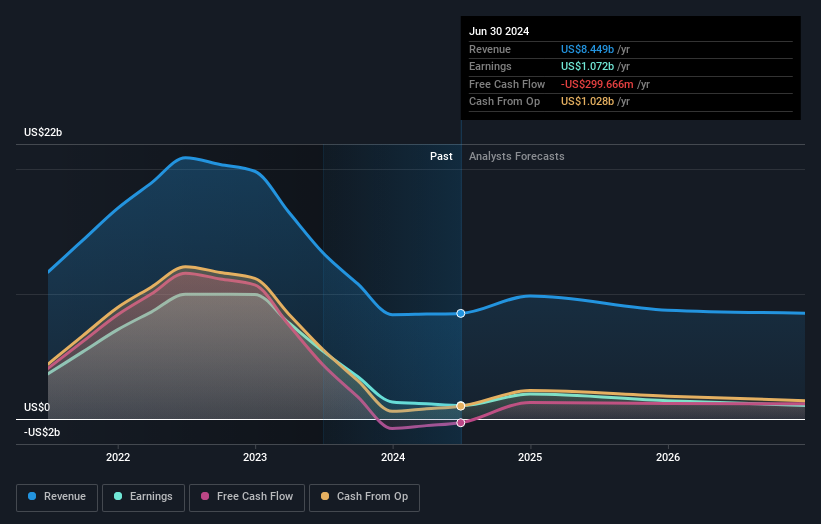
Task: Click the US$0 y-axis label
Action: point(37,407)
